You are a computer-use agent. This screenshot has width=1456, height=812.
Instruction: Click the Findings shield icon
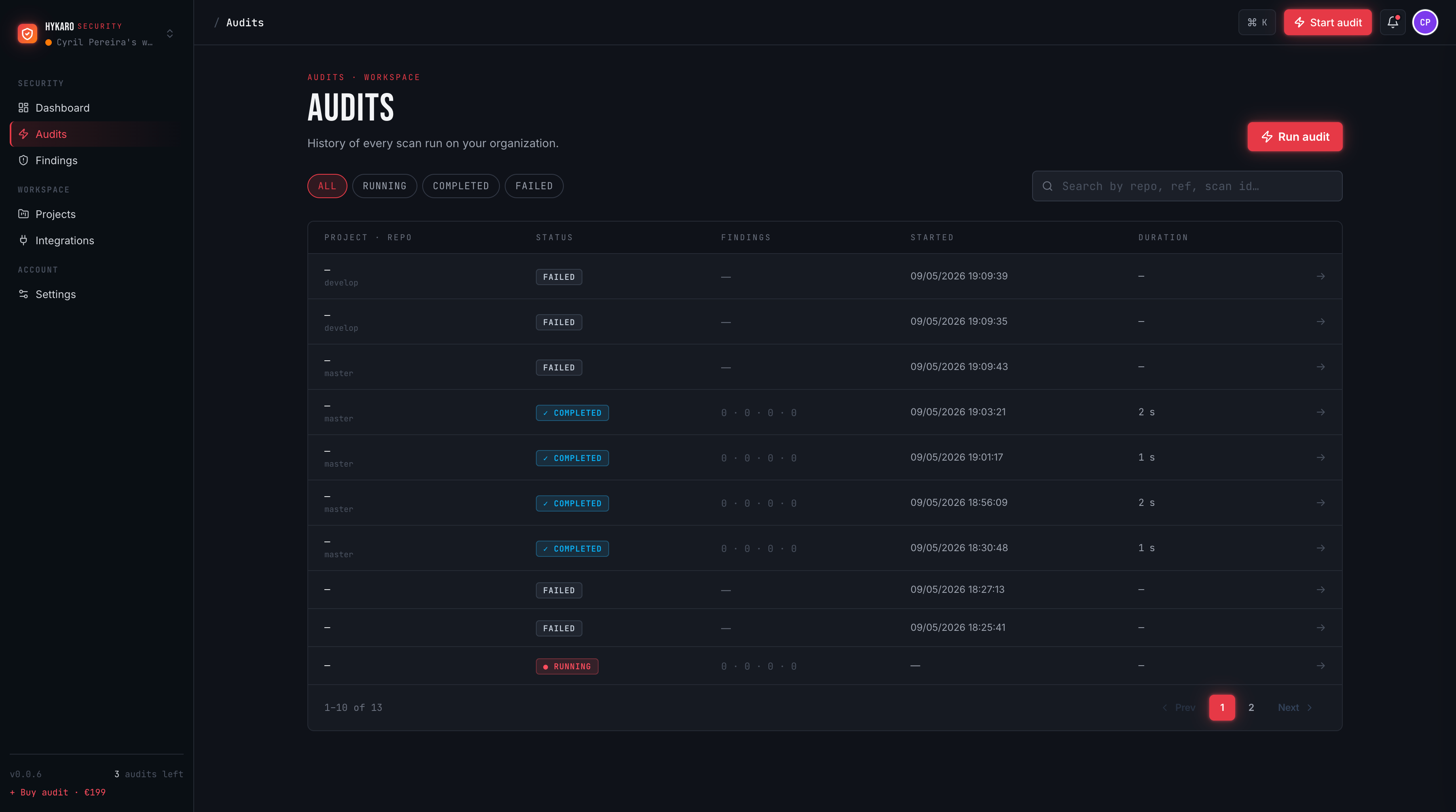pos(23,161)
